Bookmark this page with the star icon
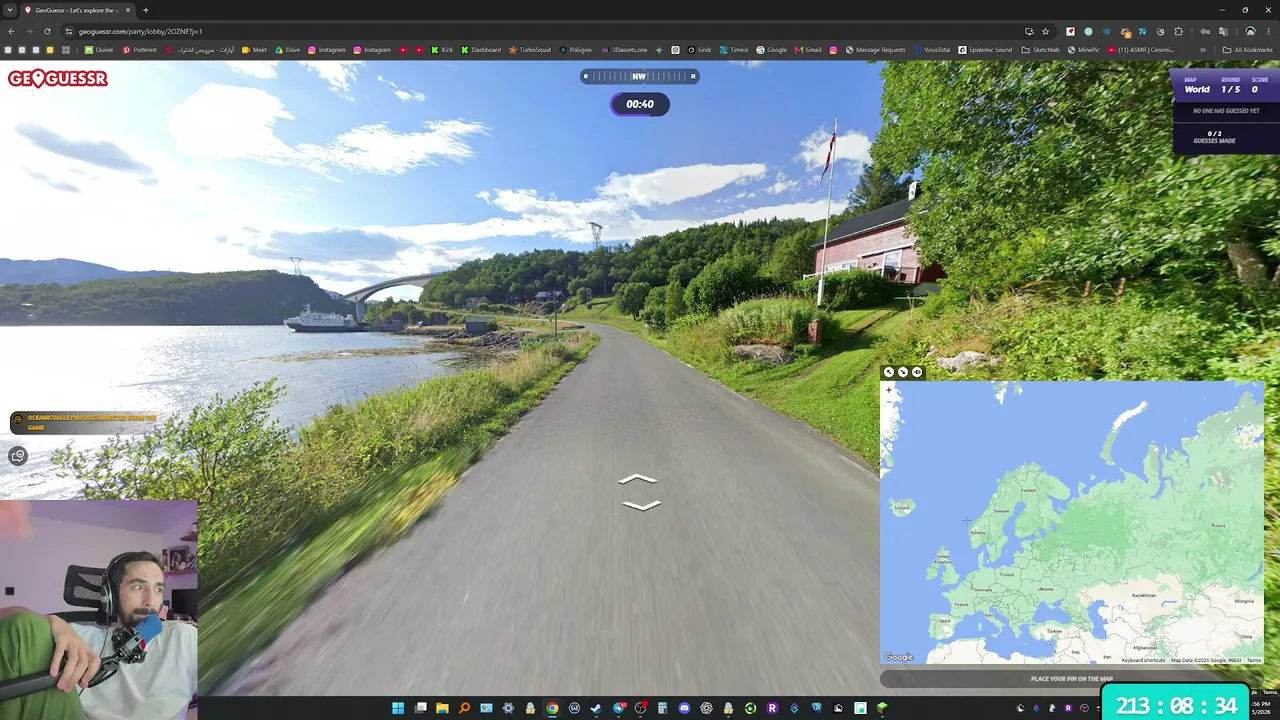 [1045, 31]
